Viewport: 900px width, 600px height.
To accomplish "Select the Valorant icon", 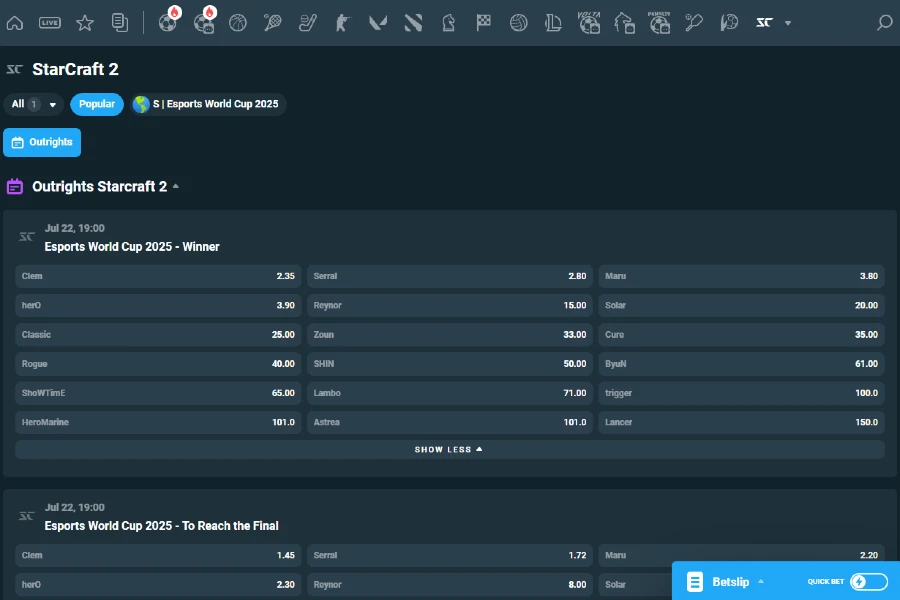I will click(x=377, y=22).
